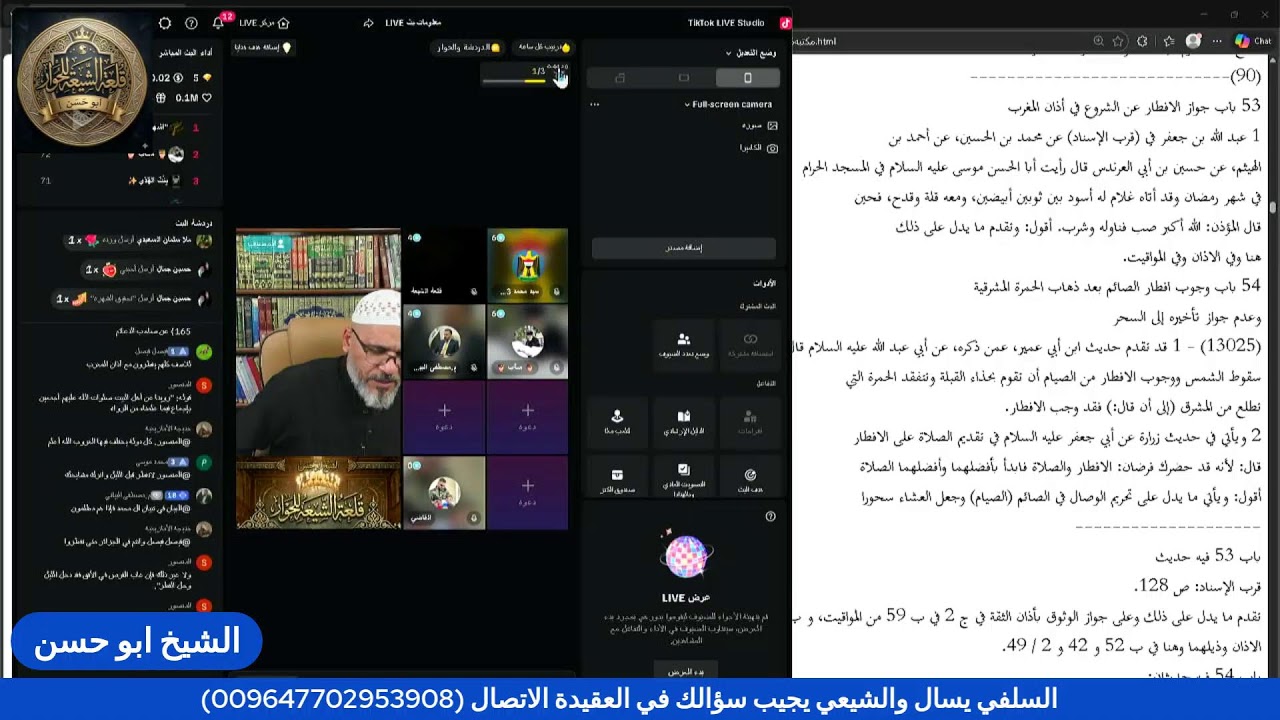This screenshot has height=720, width=1280.
Task: Click the Shia castle banner tile
Action: pos(318,492)
